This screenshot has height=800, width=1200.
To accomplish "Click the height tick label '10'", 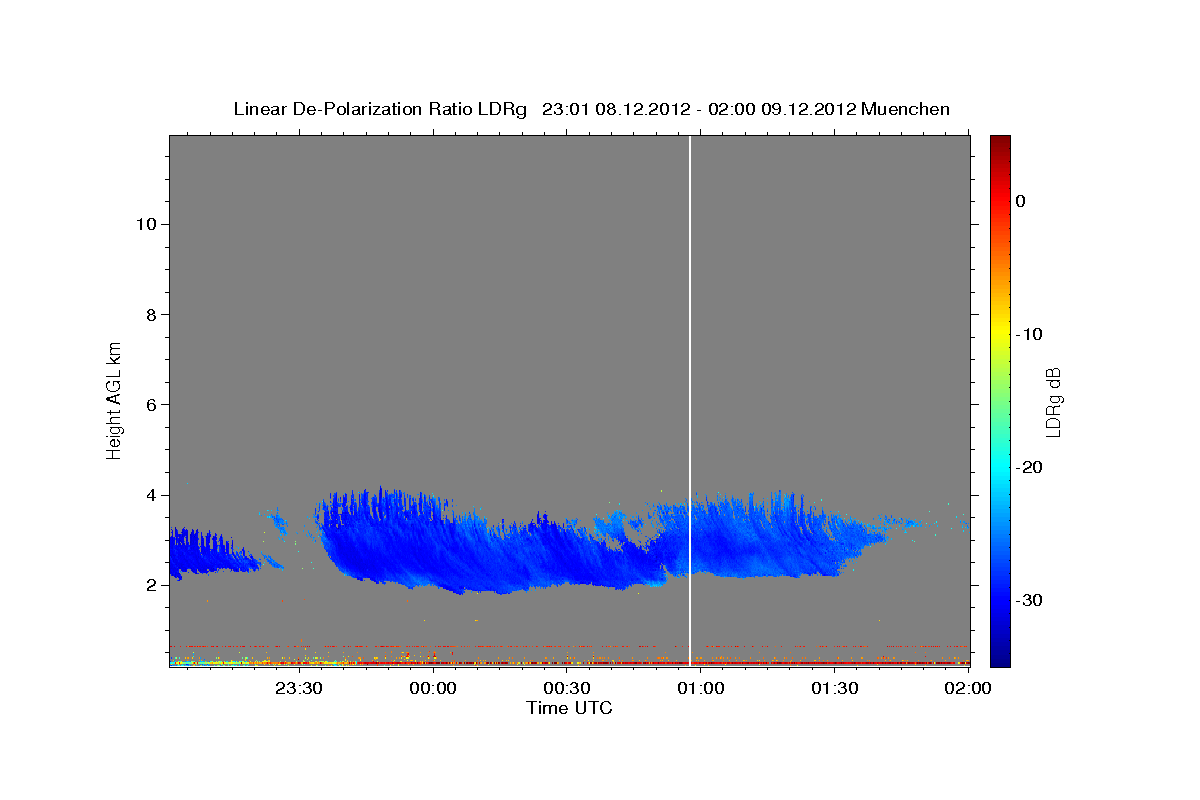I will tap(145, 224).
